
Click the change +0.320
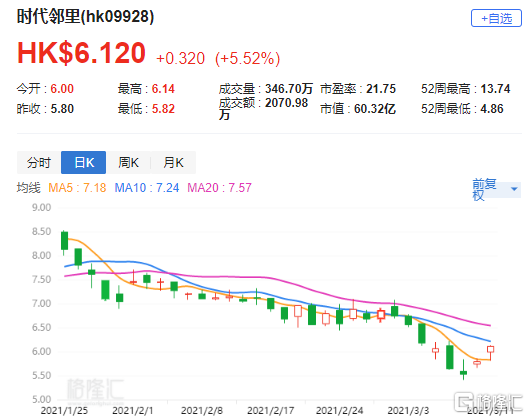(x=180, y=58)
